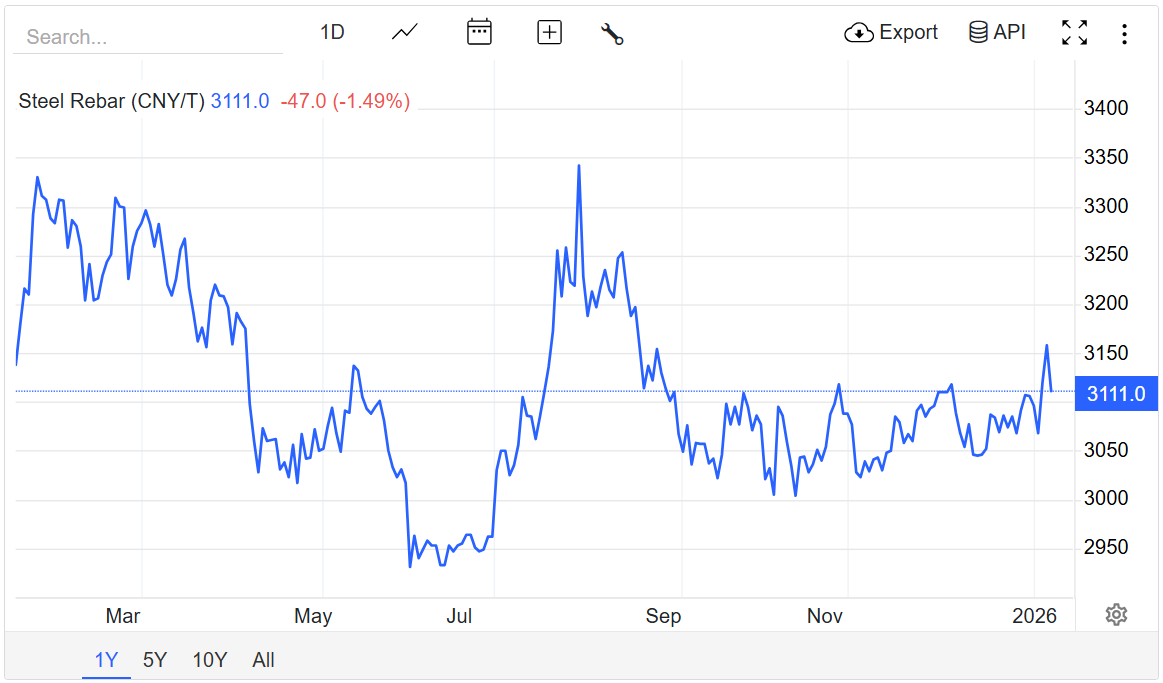
Task: Click the API text link
Action: (x=1009, y=32)
